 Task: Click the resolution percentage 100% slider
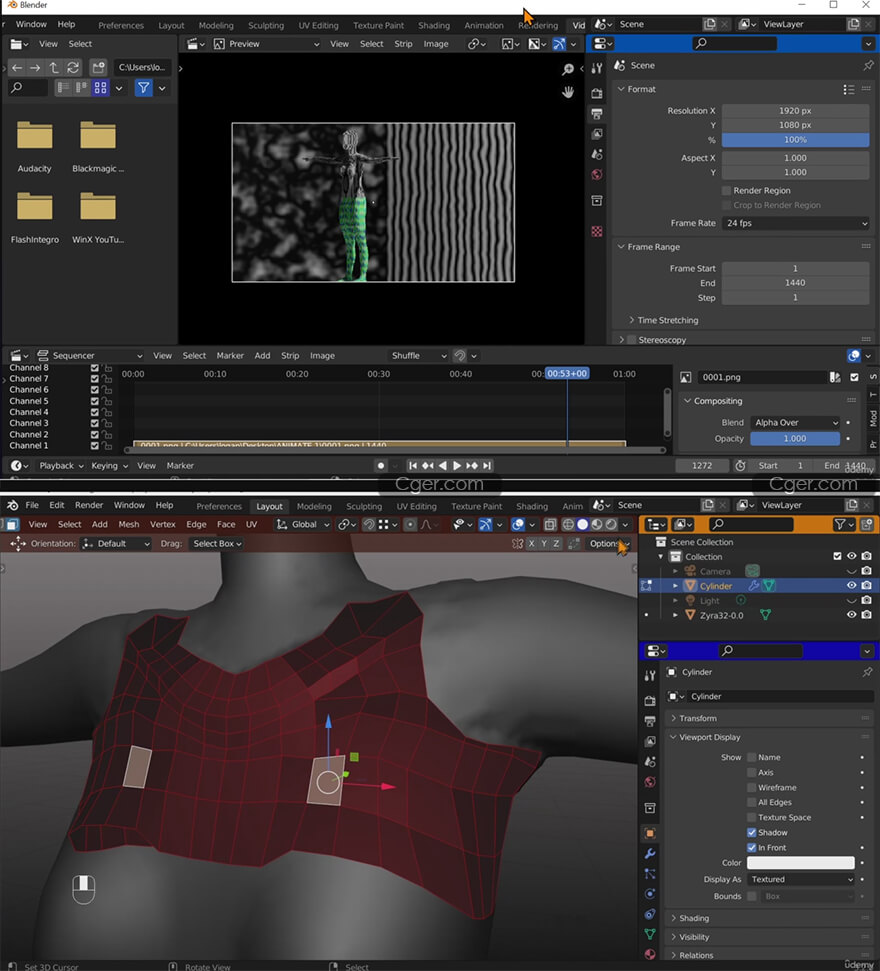point(795,140)
